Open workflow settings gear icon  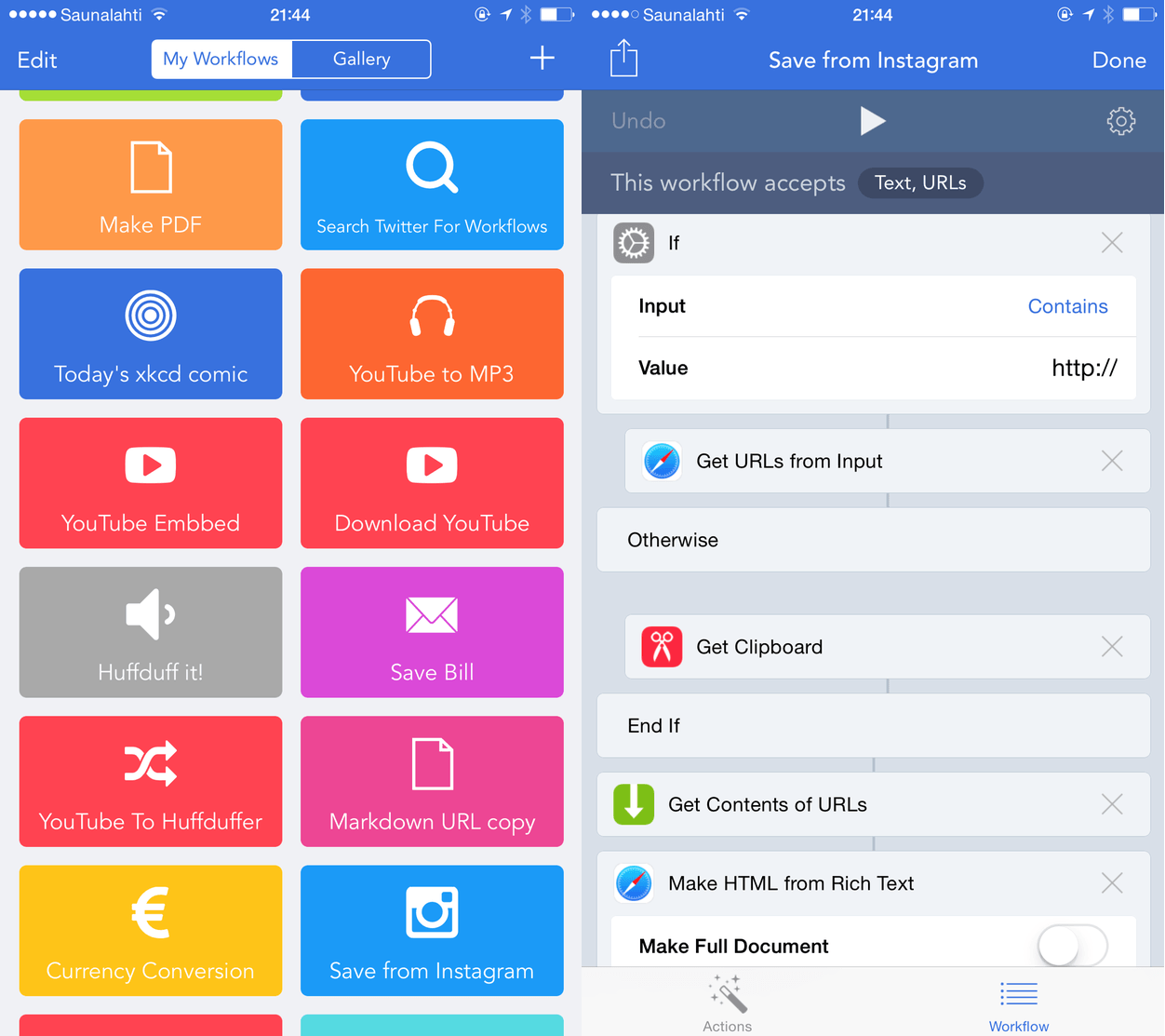(x=1121, y=121)
